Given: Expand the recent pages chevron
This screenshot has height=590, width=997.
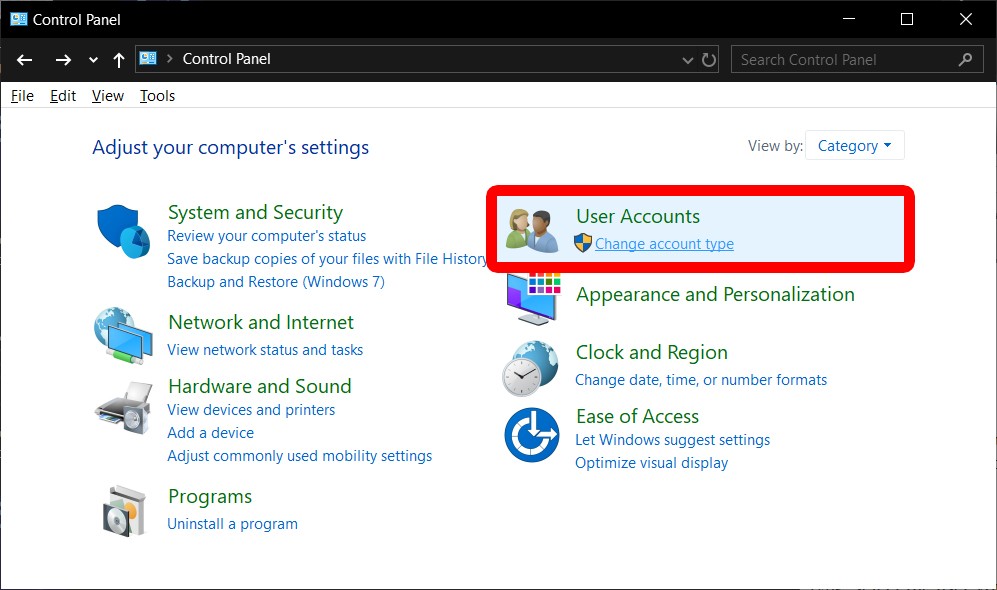Looking at the screenshot, I should 92,59.
